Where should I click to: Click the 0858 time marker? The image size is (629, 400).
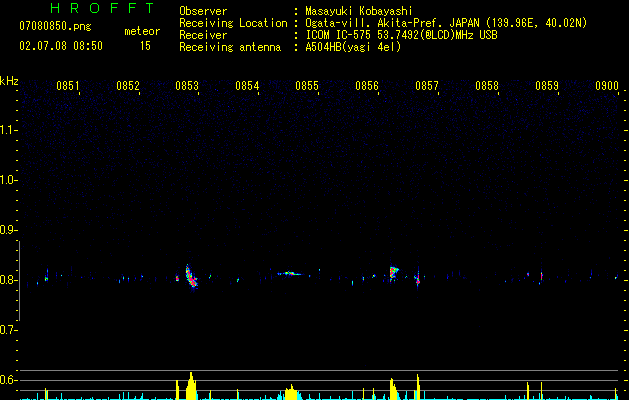487,86
